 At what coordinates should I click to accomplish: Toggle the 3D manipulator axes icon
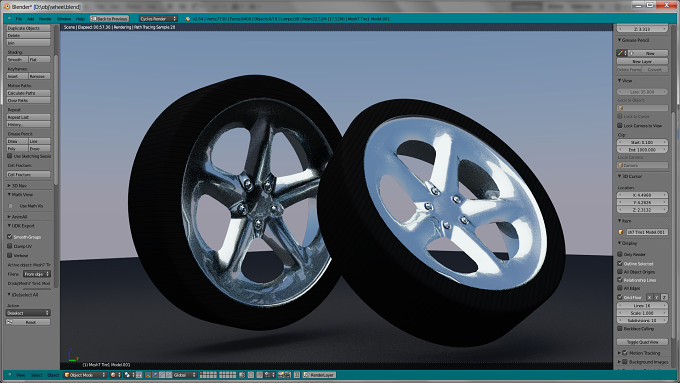(148, 375)
